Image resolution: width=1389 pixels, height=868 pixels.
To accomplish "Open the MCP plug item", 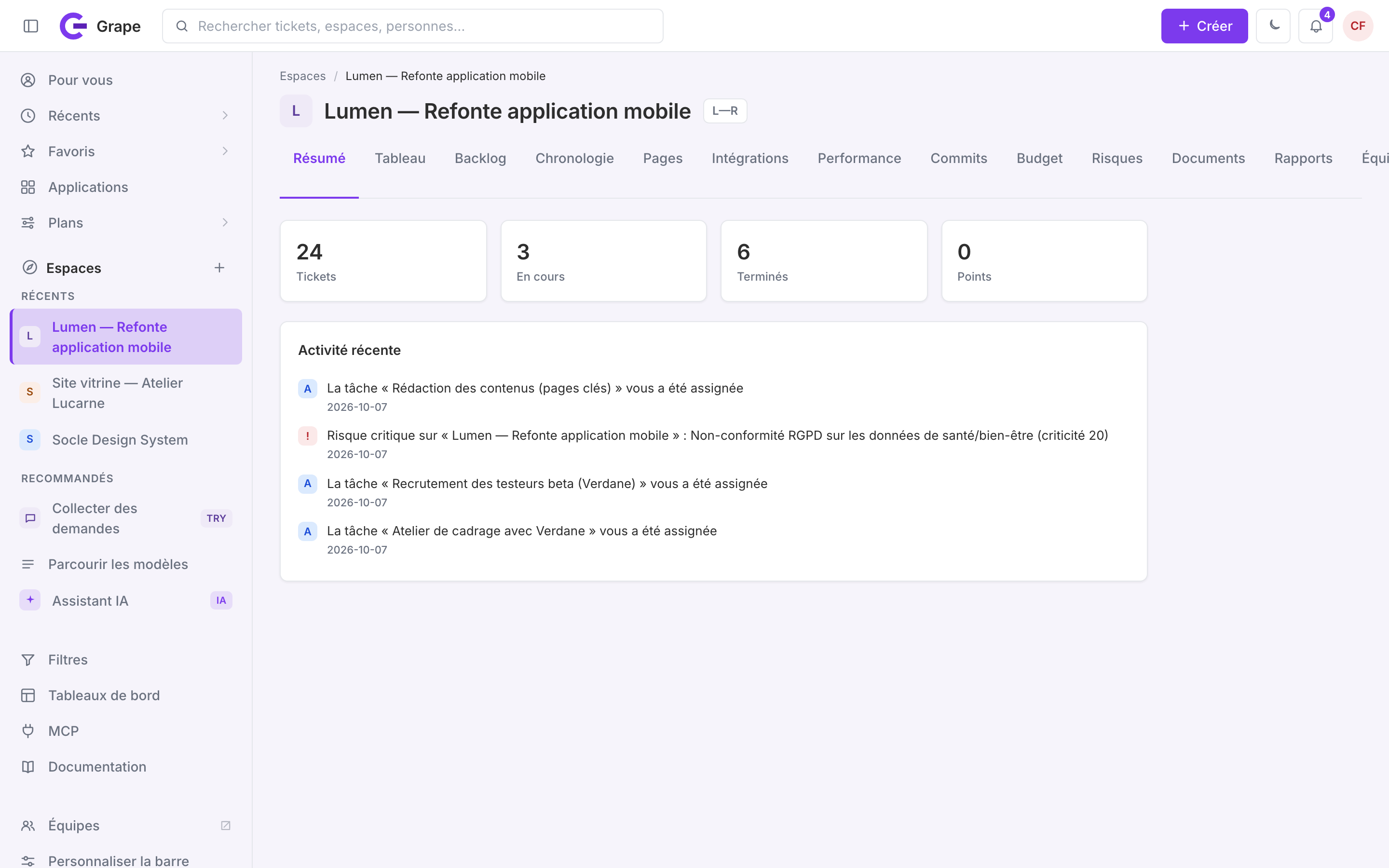I will [x=126, y=731].
